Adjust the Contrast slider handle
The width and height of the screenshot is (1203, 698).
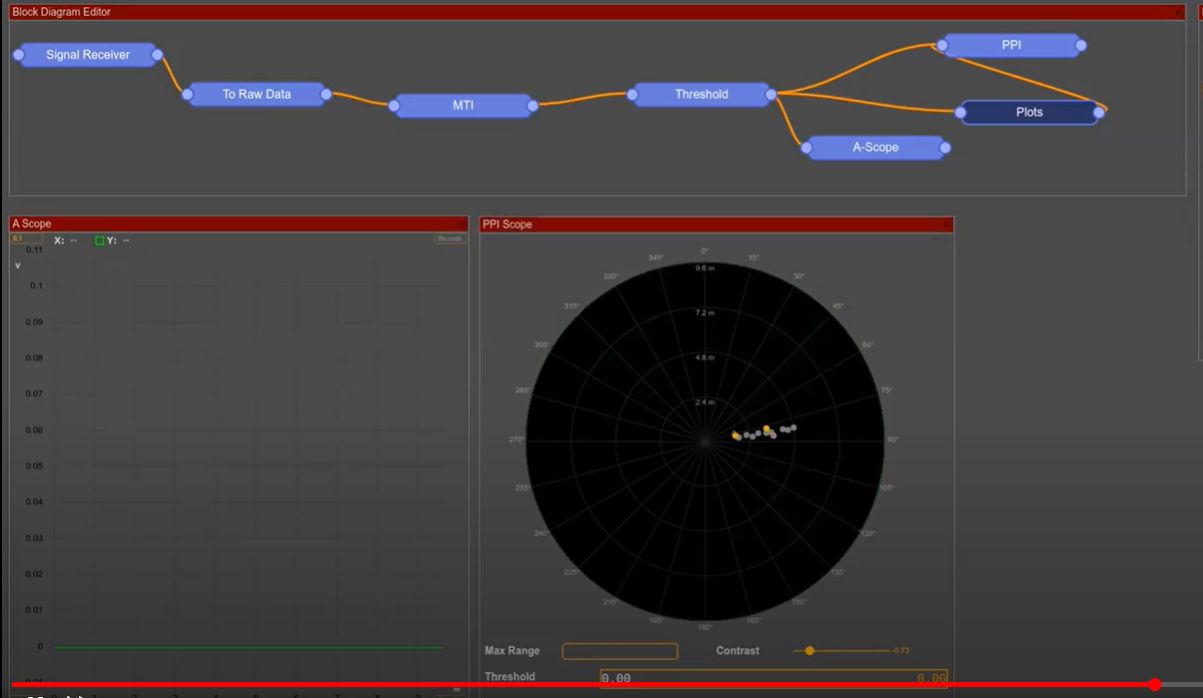tap(809, 650)
